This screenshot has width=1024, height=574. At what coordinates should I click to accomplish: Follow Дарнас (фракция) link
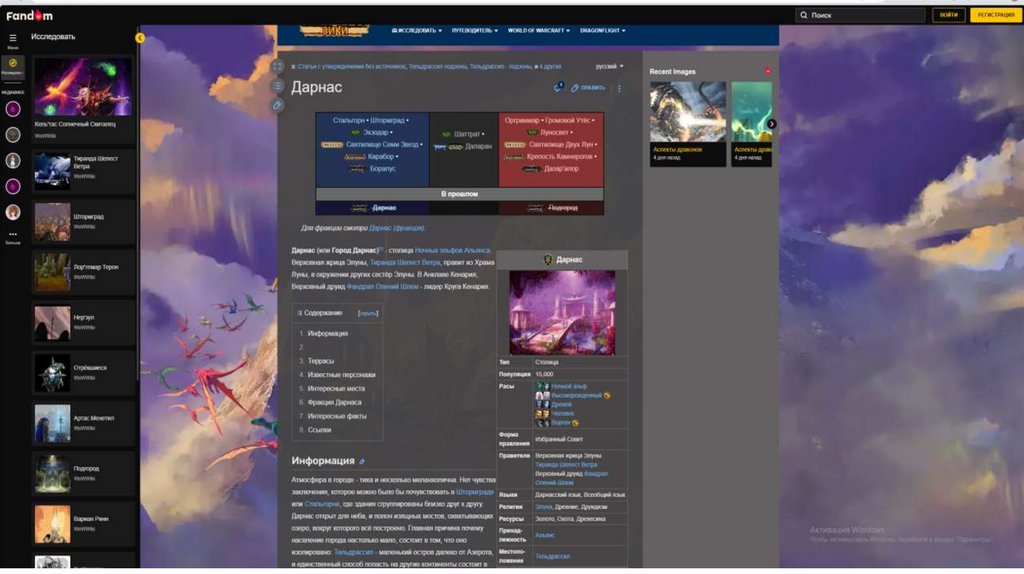pos(396,228)
